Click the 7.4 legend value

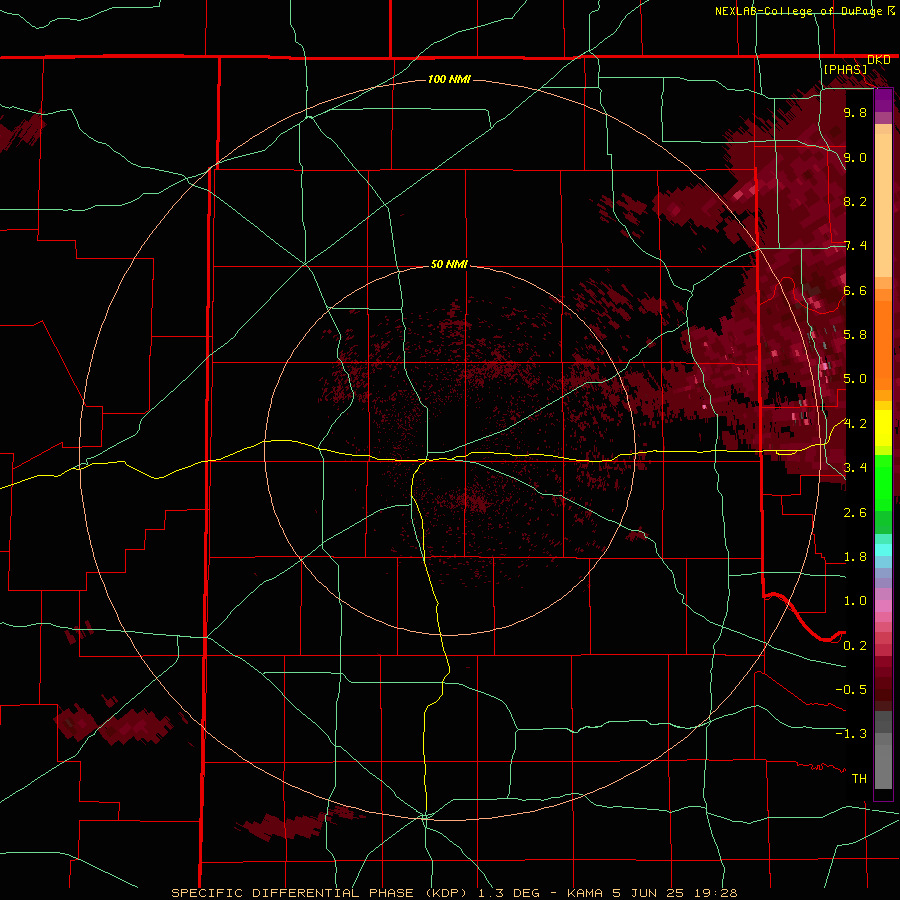tap(855, 246)
